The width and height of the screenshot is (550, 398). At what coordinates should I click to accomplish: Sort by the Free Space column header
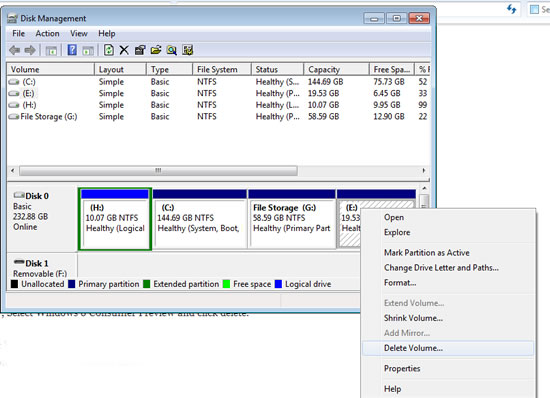click(x=392, y=69)
